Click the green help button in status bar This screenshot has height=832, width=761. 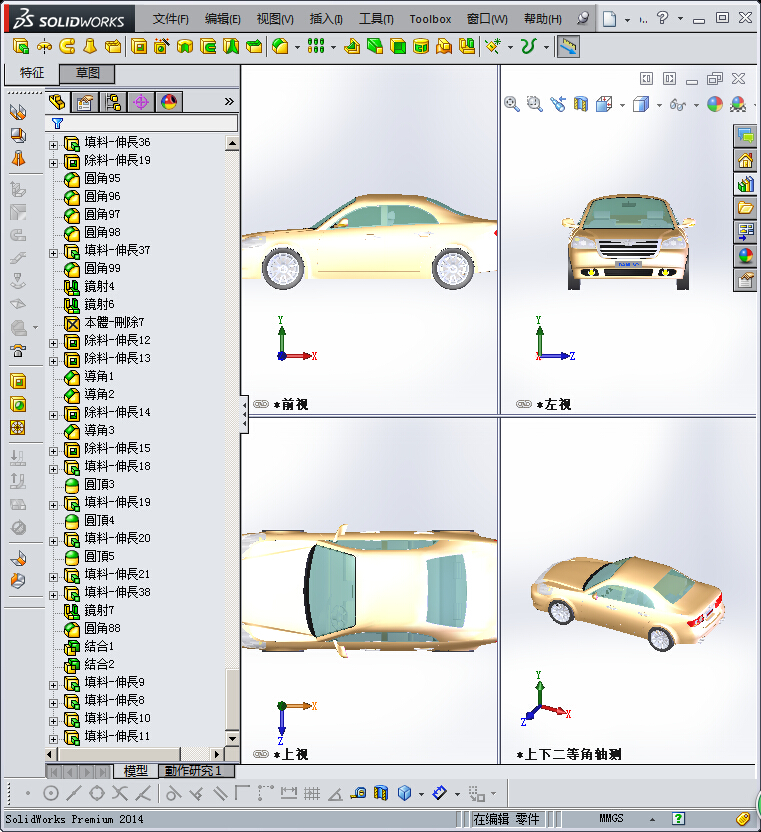click(x=678, y=818)
